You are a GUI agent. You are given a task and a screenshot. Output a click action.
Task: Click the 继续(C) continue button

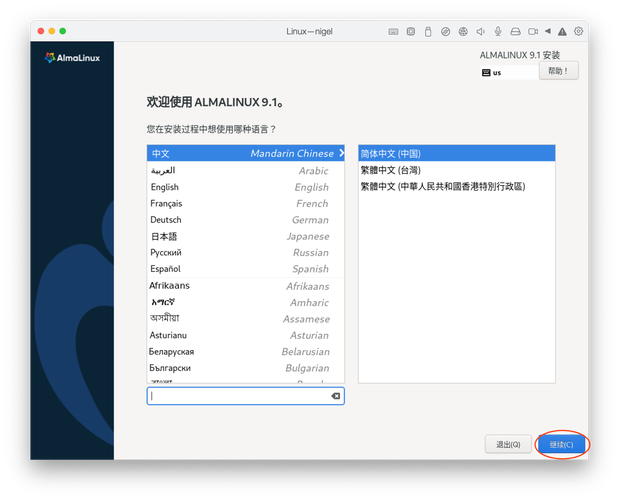pos(561,445)
